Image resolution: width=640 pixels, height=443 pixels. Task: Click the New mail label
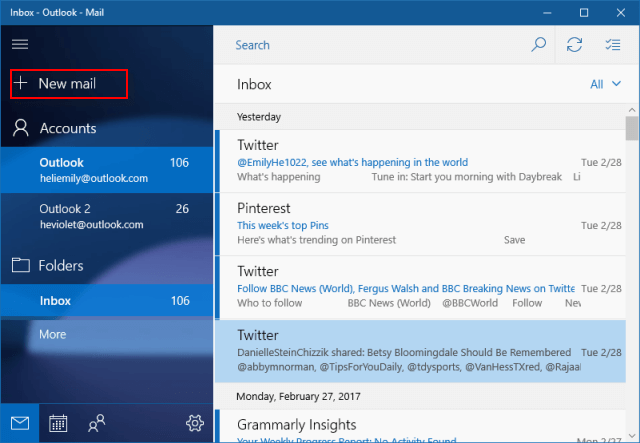(67, 83)
